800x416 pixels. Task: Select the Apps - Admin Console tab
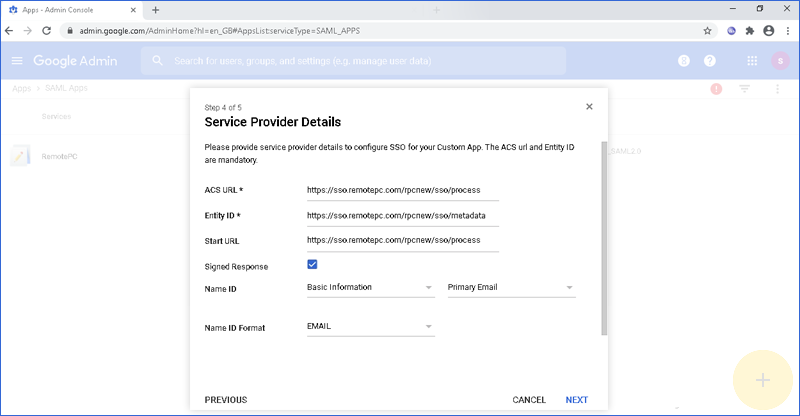click(70, 9)
